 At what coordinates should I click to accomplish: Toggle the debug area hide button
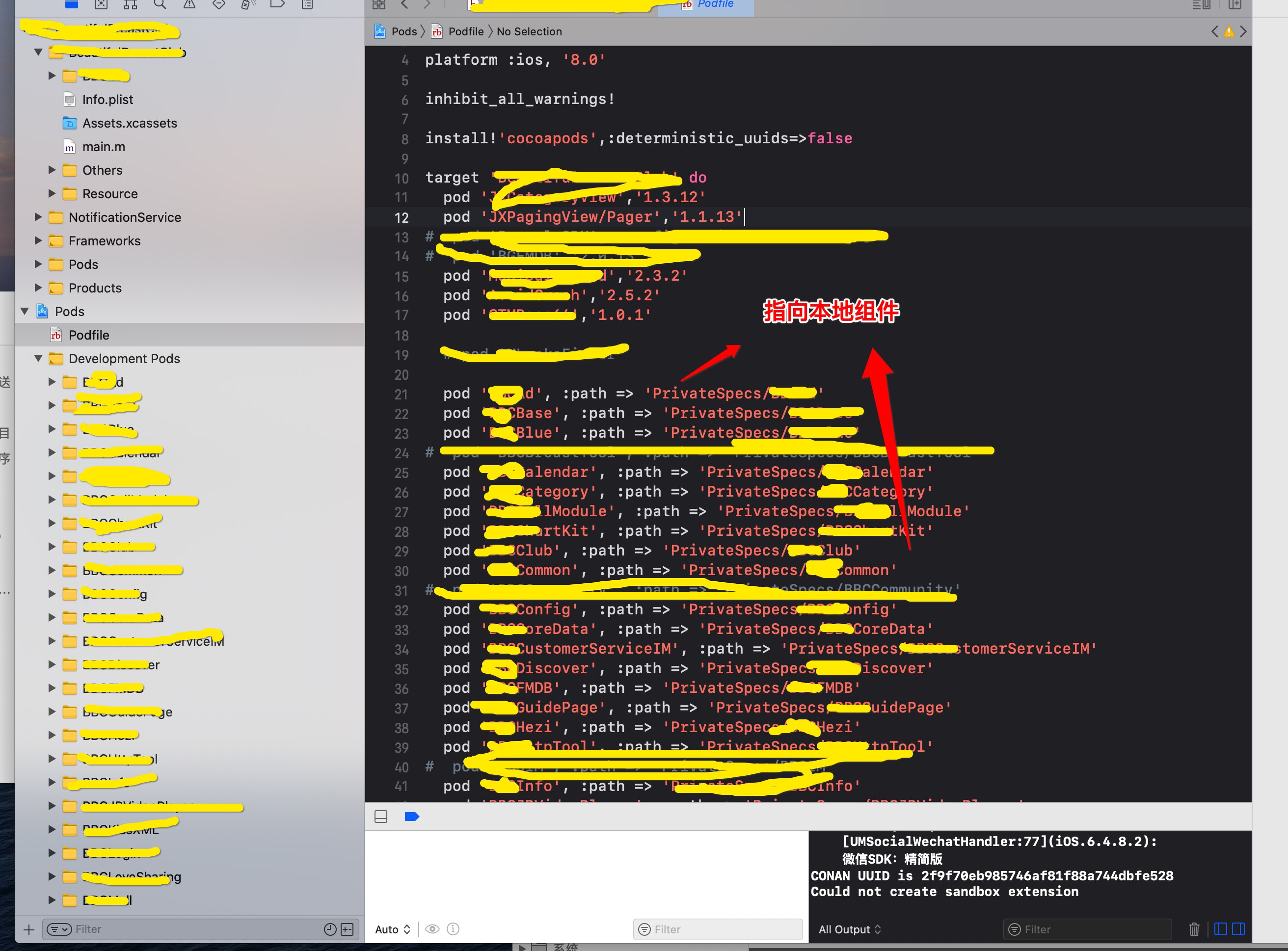[x=380, y=816]
